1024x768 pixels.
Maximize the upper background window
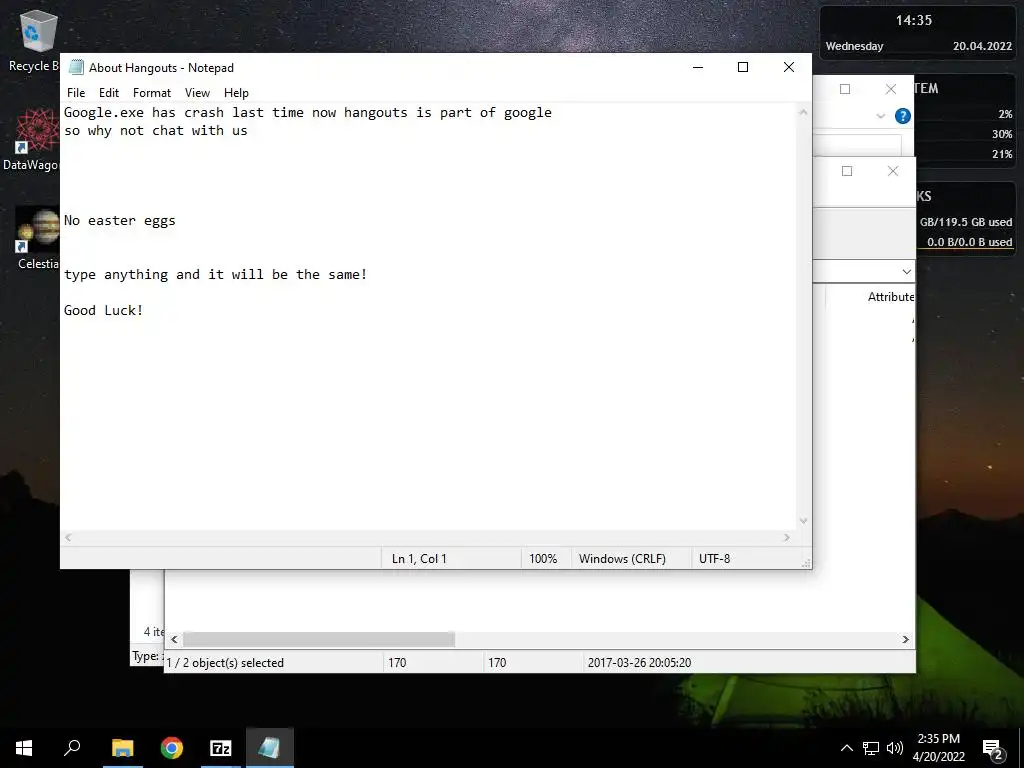pyautogui.click(x=844, y=89)
